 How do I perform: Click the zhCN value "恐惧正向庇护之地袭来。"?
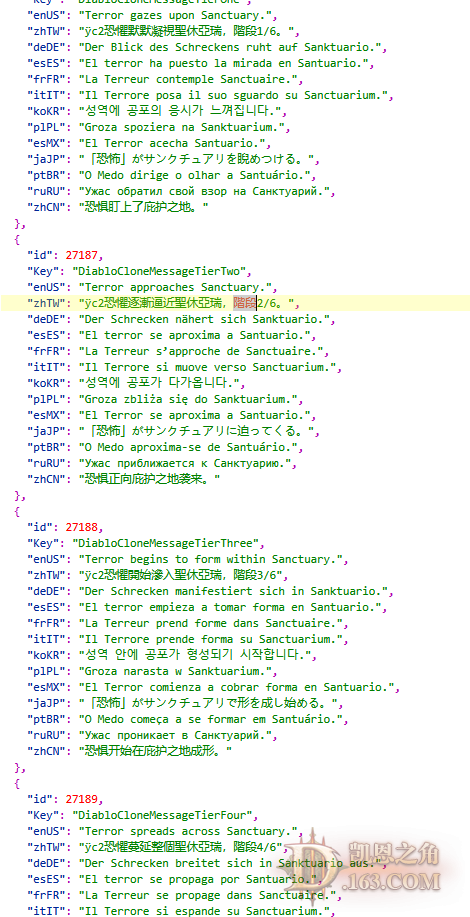tap(150, 479)
